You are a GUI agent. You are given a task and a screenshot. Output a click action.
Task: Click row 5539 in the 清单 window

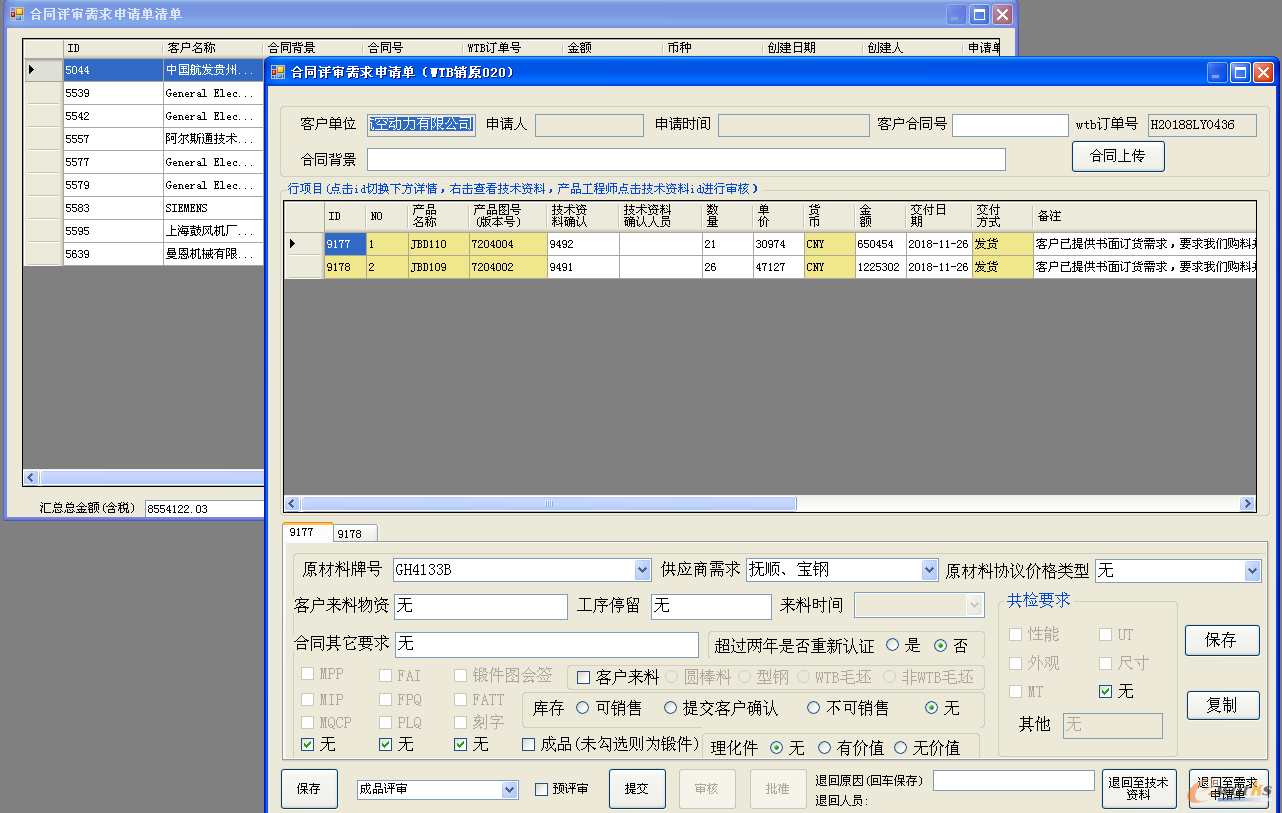click(x=143, y=93)
